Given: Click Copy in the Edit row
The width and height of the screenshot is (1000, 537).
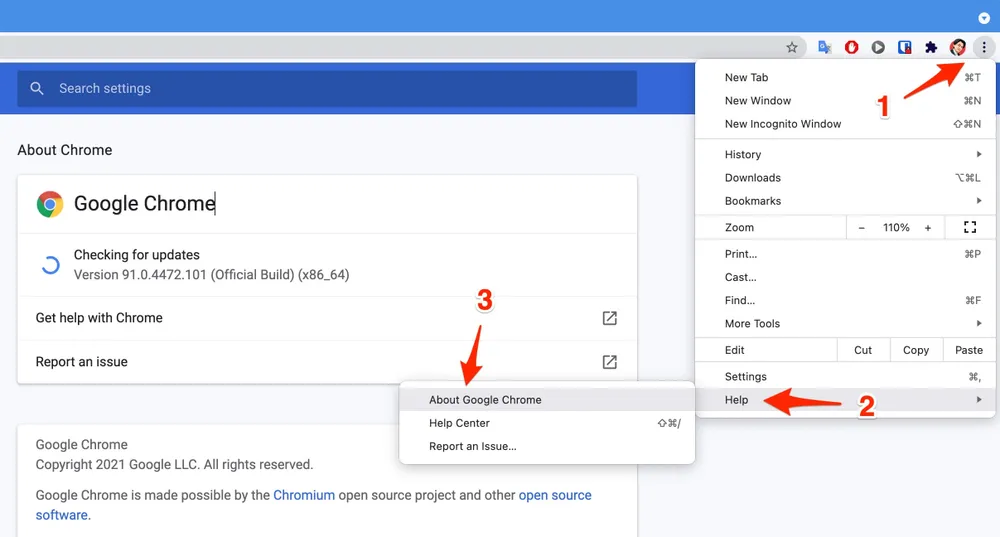Looking at the screenshot, I should pos(916,350).
